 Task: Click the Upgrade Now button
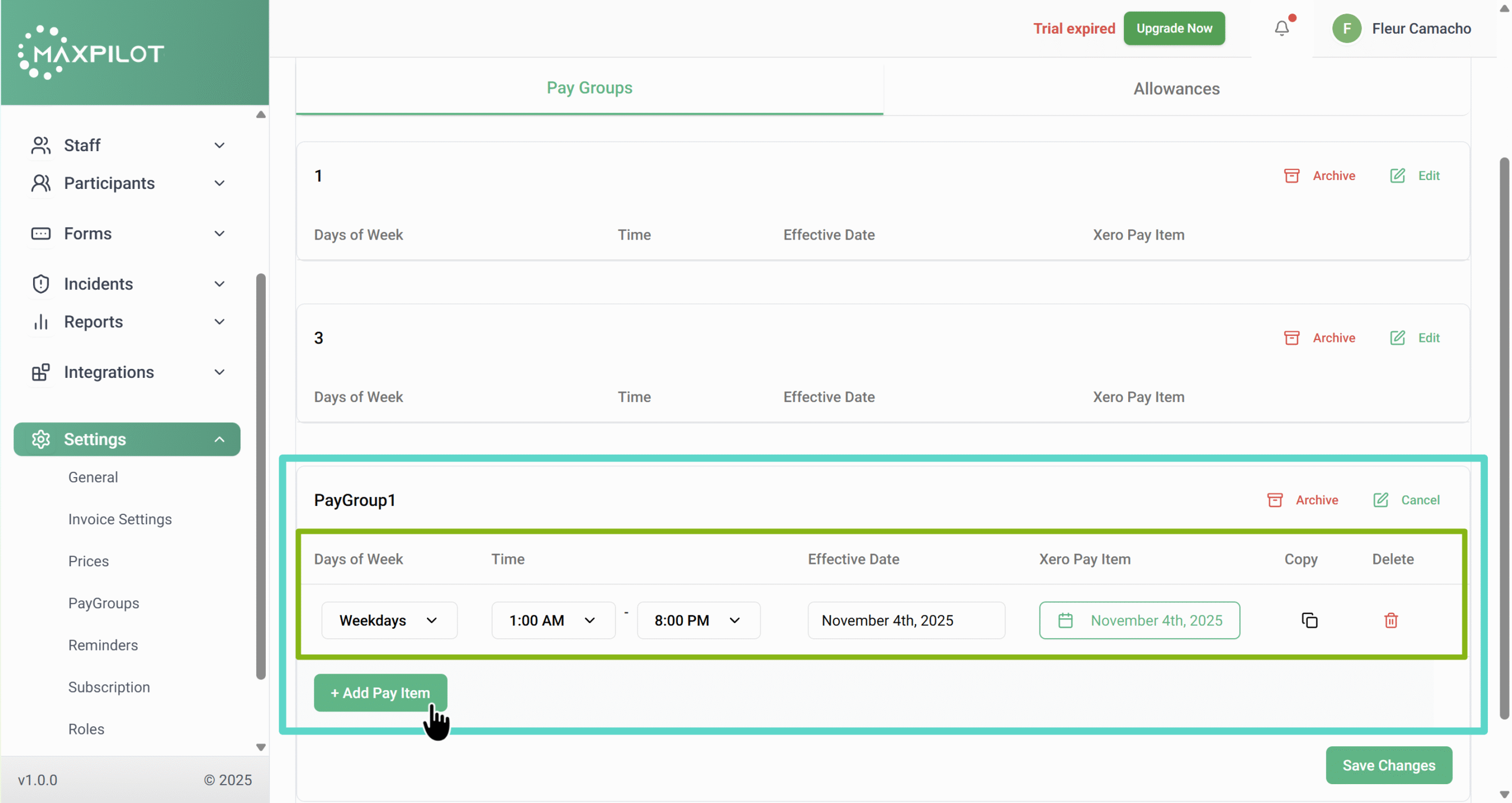pos(1174,28)
